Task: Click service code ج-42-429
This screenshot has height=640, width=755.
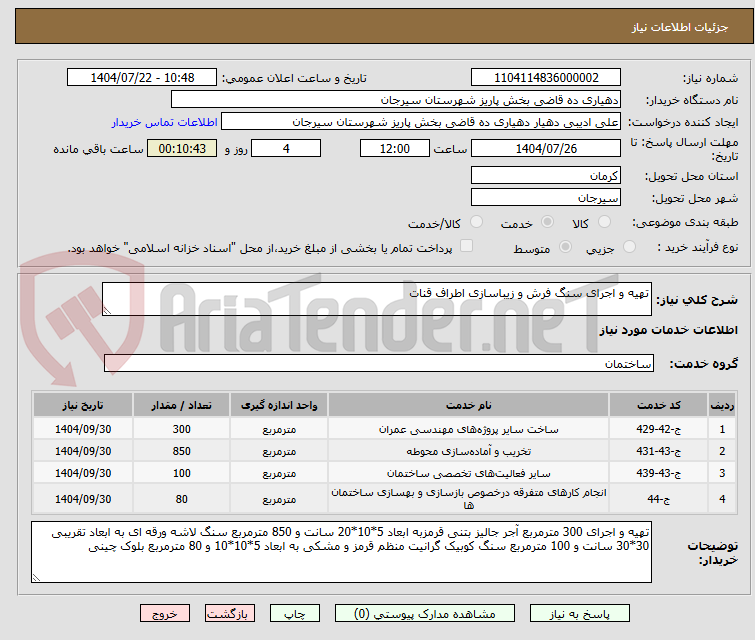Action: (x=658, y=429)
